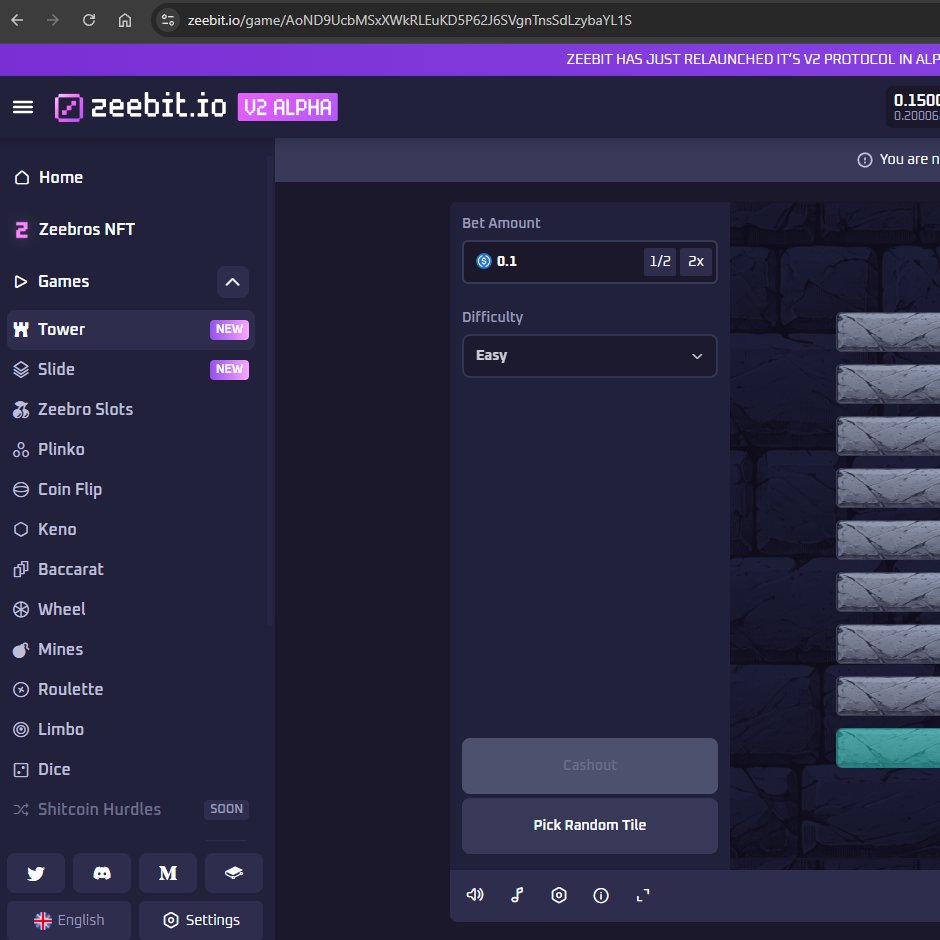Open the Home sidebar item
Screen dimensions: 940x940
[131, 177]
